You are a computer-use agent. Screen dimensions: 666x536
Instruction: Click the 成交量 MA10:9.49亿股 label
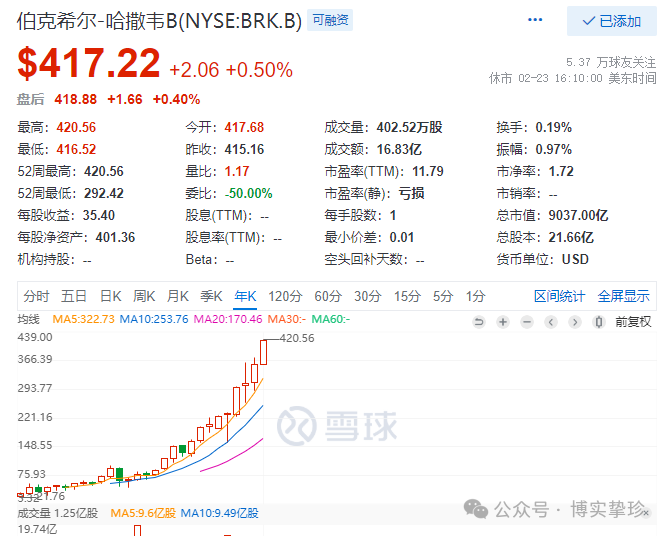pos(220,513)
